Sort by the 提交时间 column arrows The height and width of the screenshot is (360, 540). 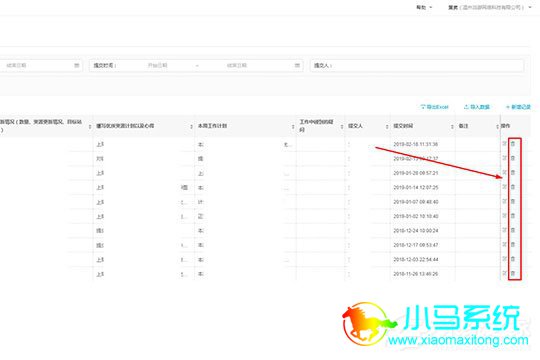point(452,127)
